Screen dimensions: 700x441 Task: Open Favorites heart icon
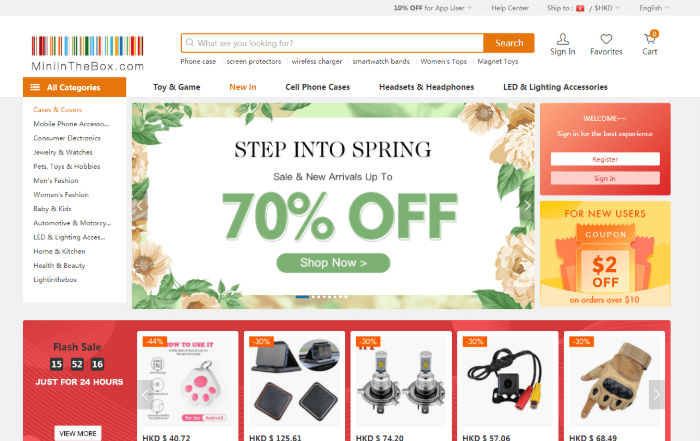pyautogui.click(x=606, y=39)
